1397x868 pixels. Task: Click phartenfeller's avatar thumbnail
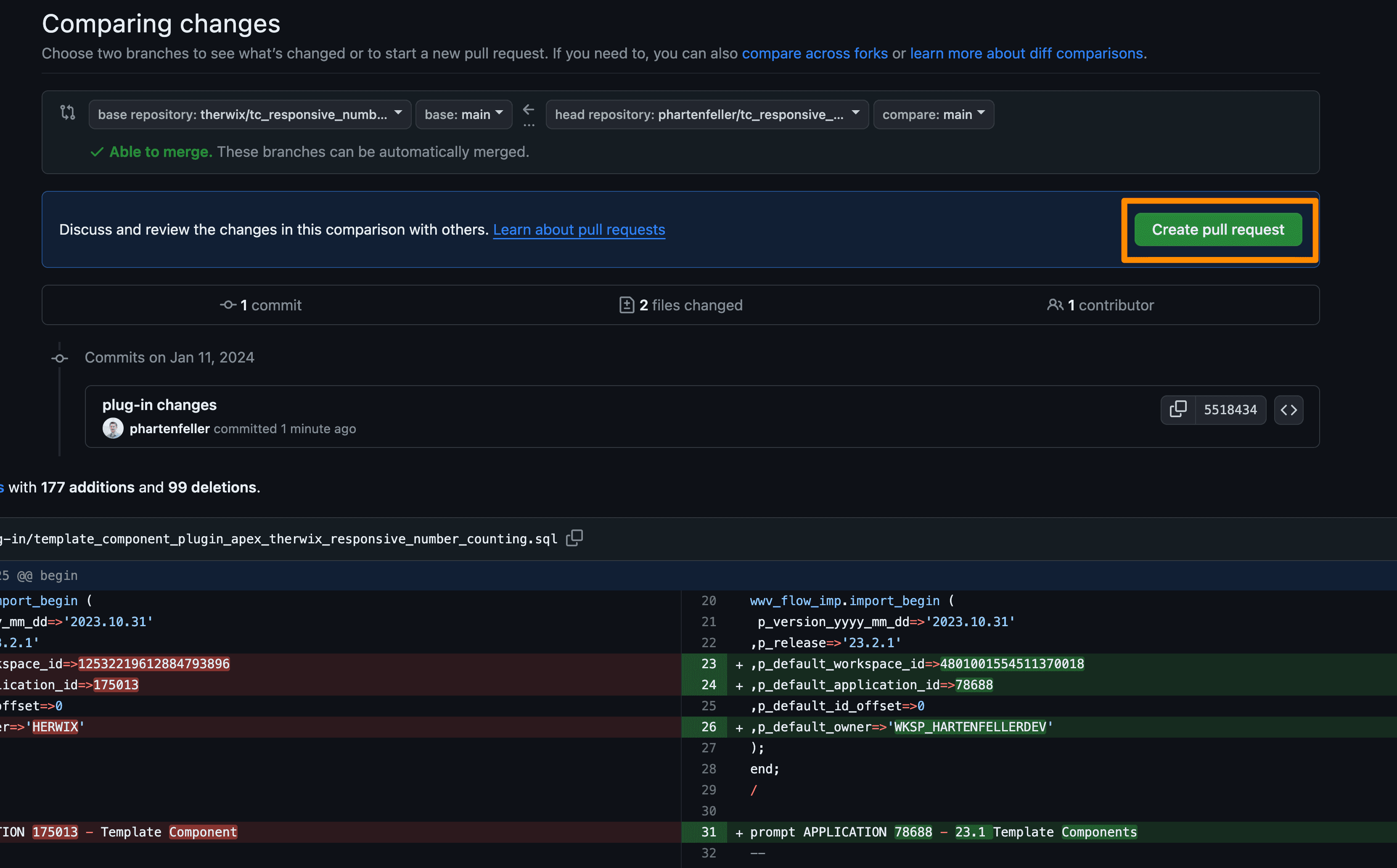[113, 428]
